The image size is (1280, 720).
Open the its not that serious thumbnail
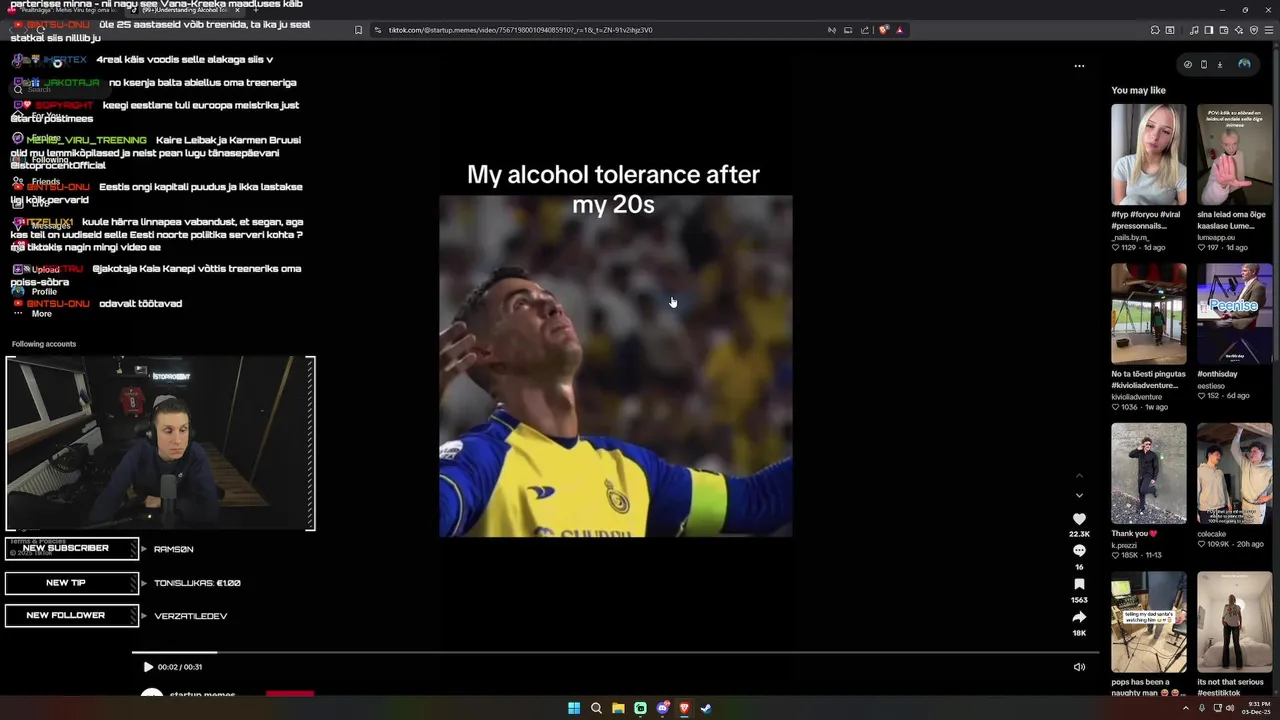1235,622
